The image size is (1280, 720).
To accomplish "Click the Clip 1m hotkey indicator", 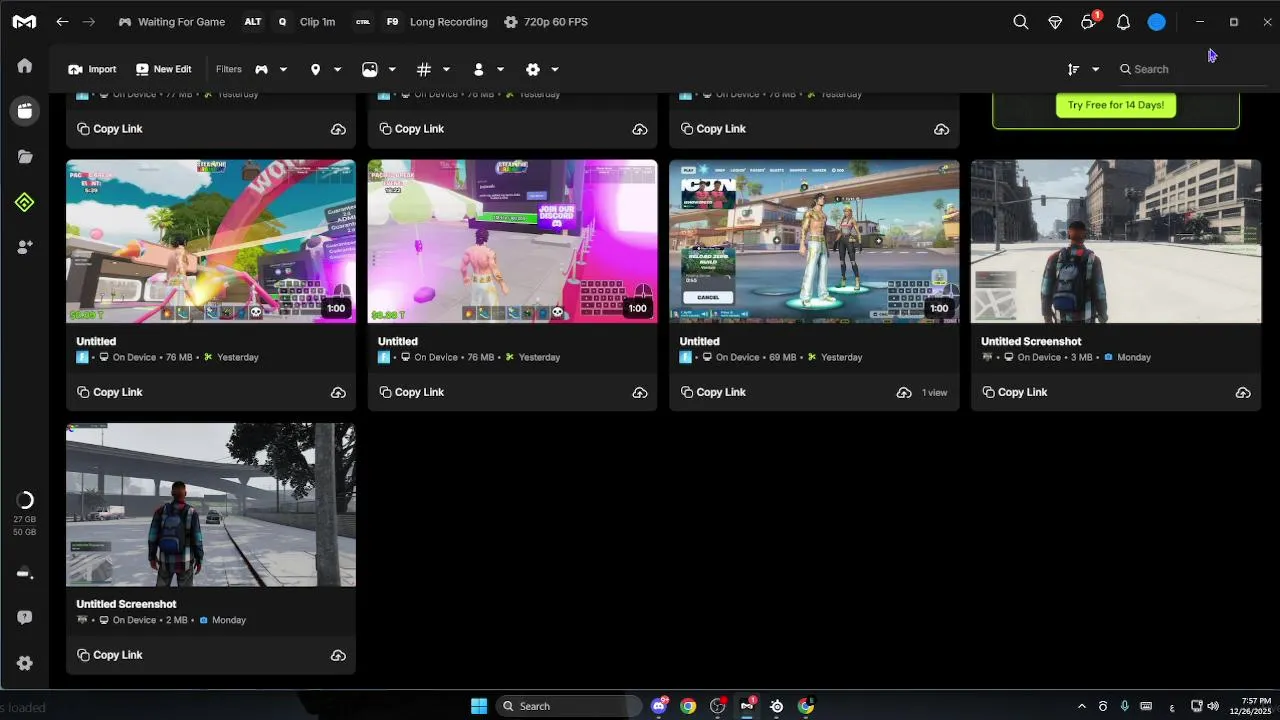I will pyautogui.click(x=289, y=22).
